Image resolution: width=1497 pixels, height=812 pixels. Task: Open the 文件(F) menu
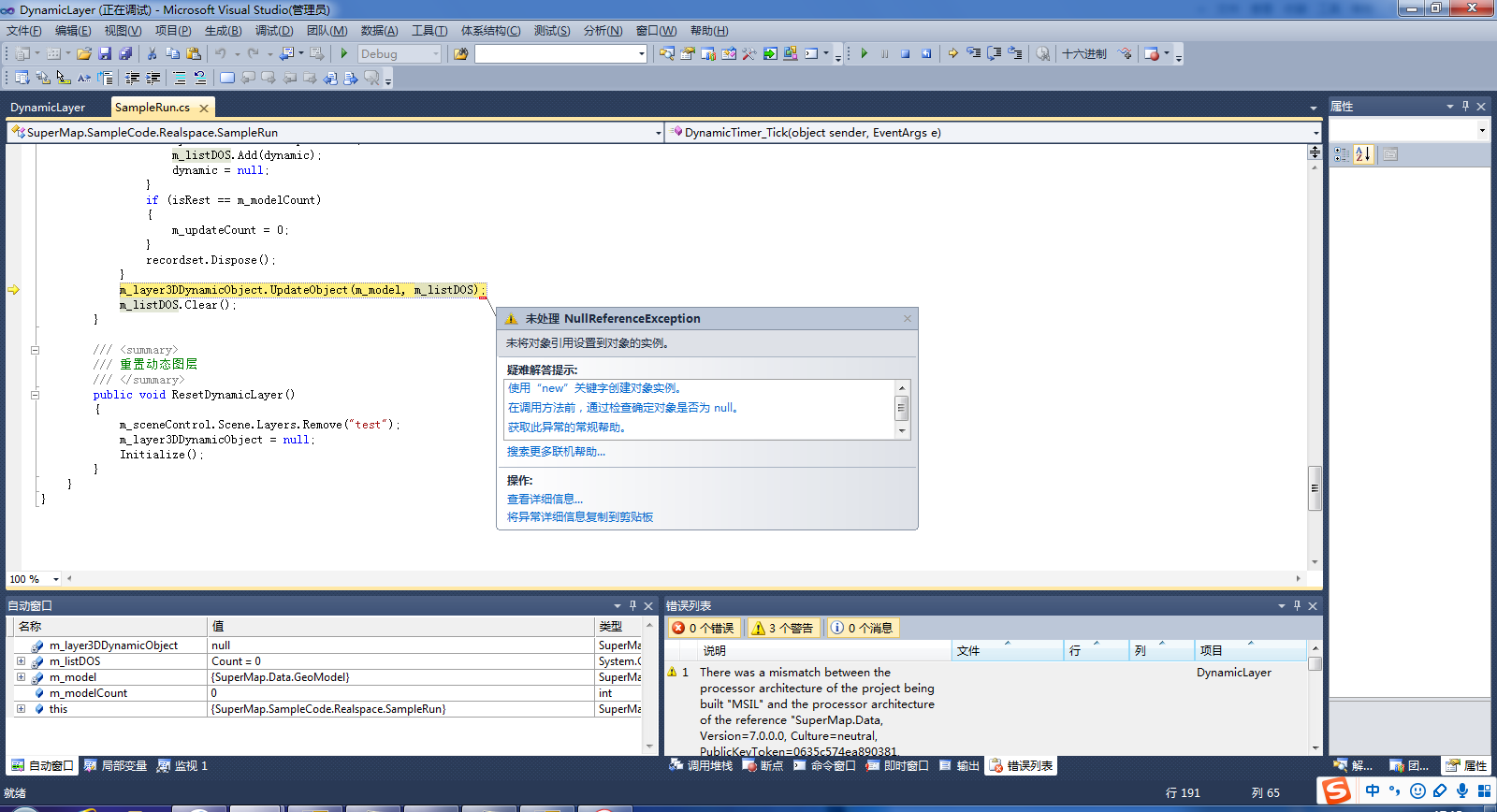24,31
